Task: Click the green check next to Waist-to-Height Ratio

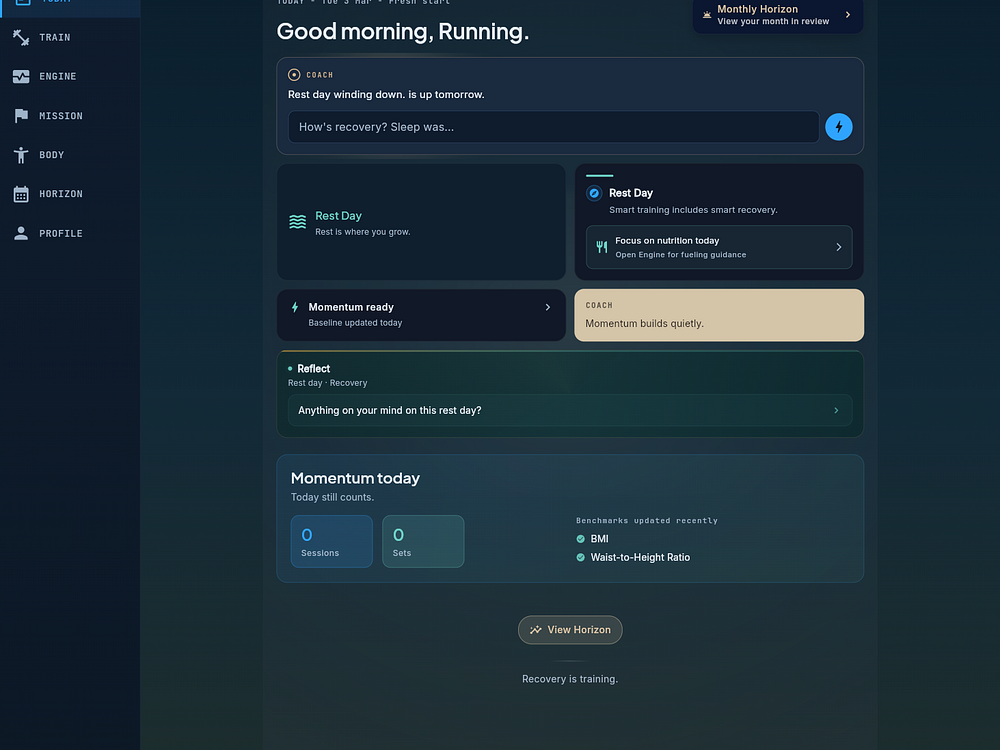Action: pyautogui.click(x=580, y=557)
